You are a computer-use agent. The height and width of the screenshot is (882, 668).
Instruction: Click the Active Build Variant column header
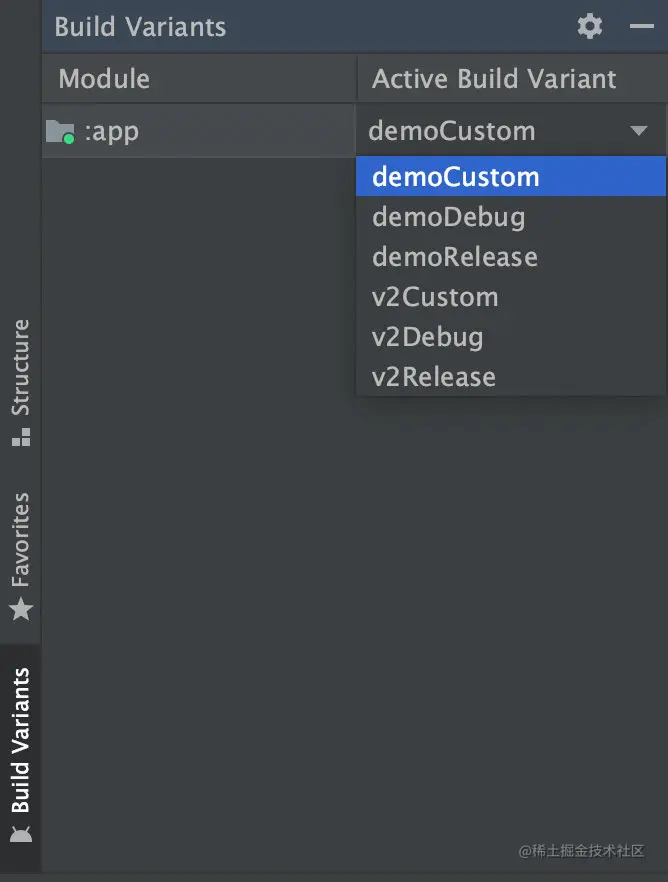click(x=494, y=79)
